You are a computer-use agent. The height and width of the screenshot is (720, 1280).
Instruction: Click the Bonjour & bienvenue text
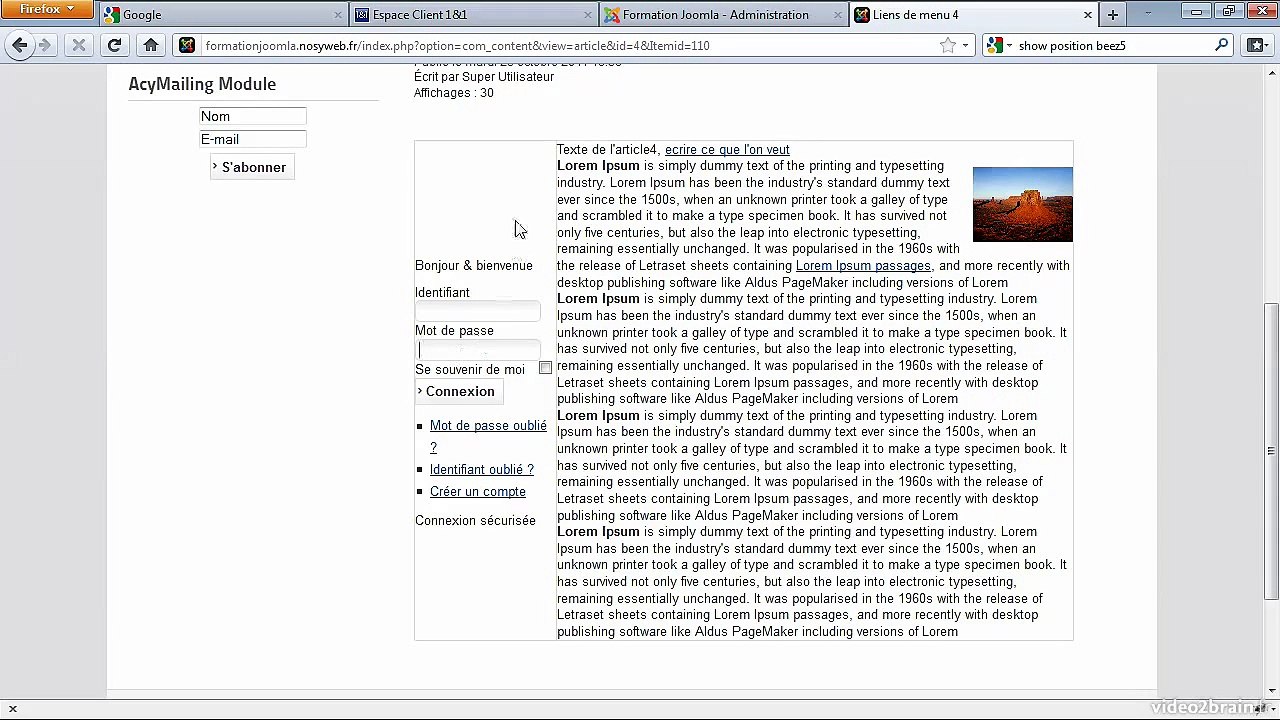474,265
